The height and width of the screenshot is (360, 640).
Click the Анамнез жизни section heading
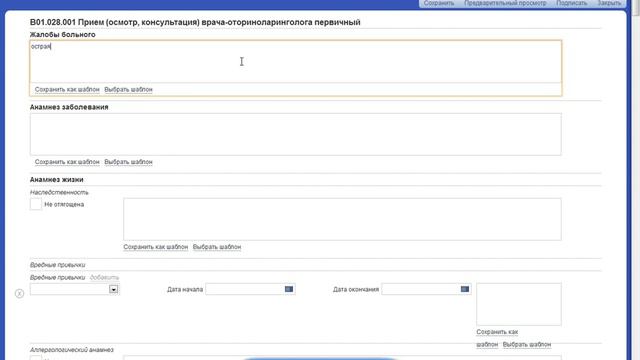tap(56, 180)
